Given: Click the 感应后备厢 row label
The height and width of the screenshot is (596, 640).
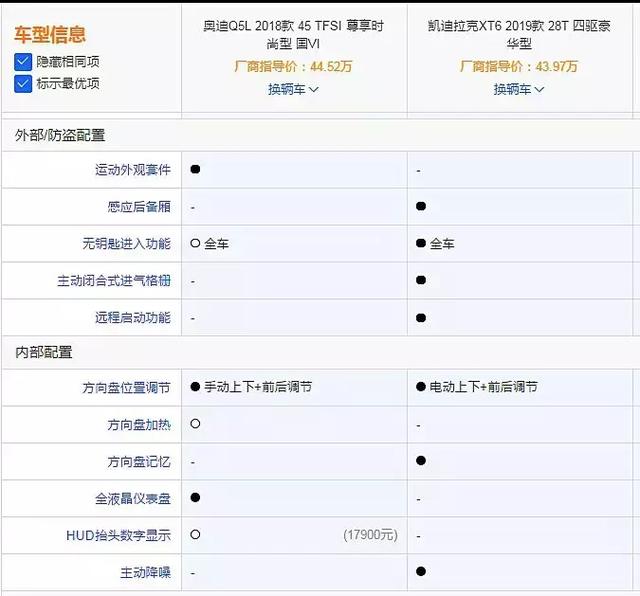Looking at the screenshot, I should 139,207.
